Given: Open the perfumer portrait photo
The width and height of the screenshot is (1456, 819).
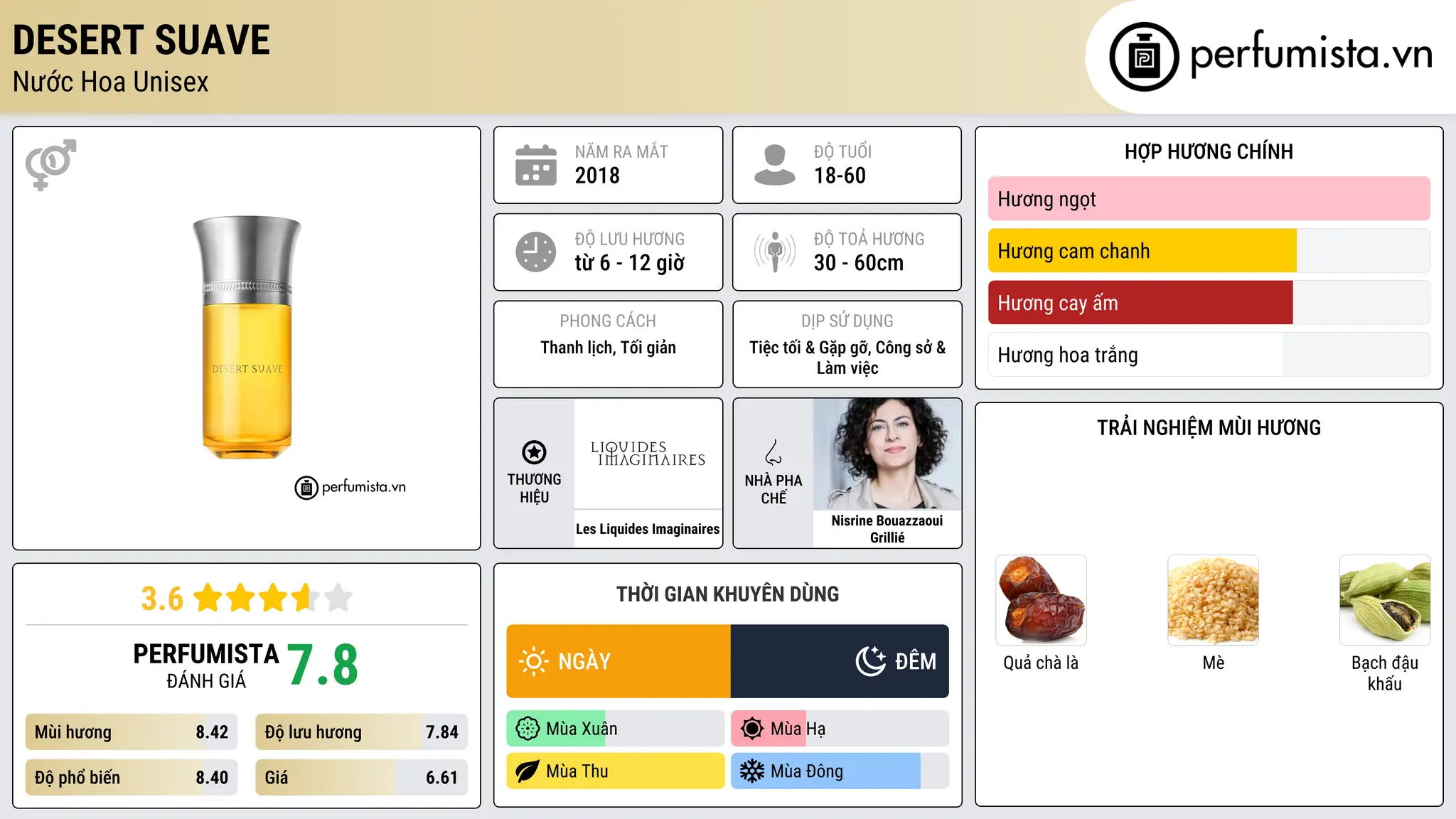Looking at the screenshot, I should (887, 454).
